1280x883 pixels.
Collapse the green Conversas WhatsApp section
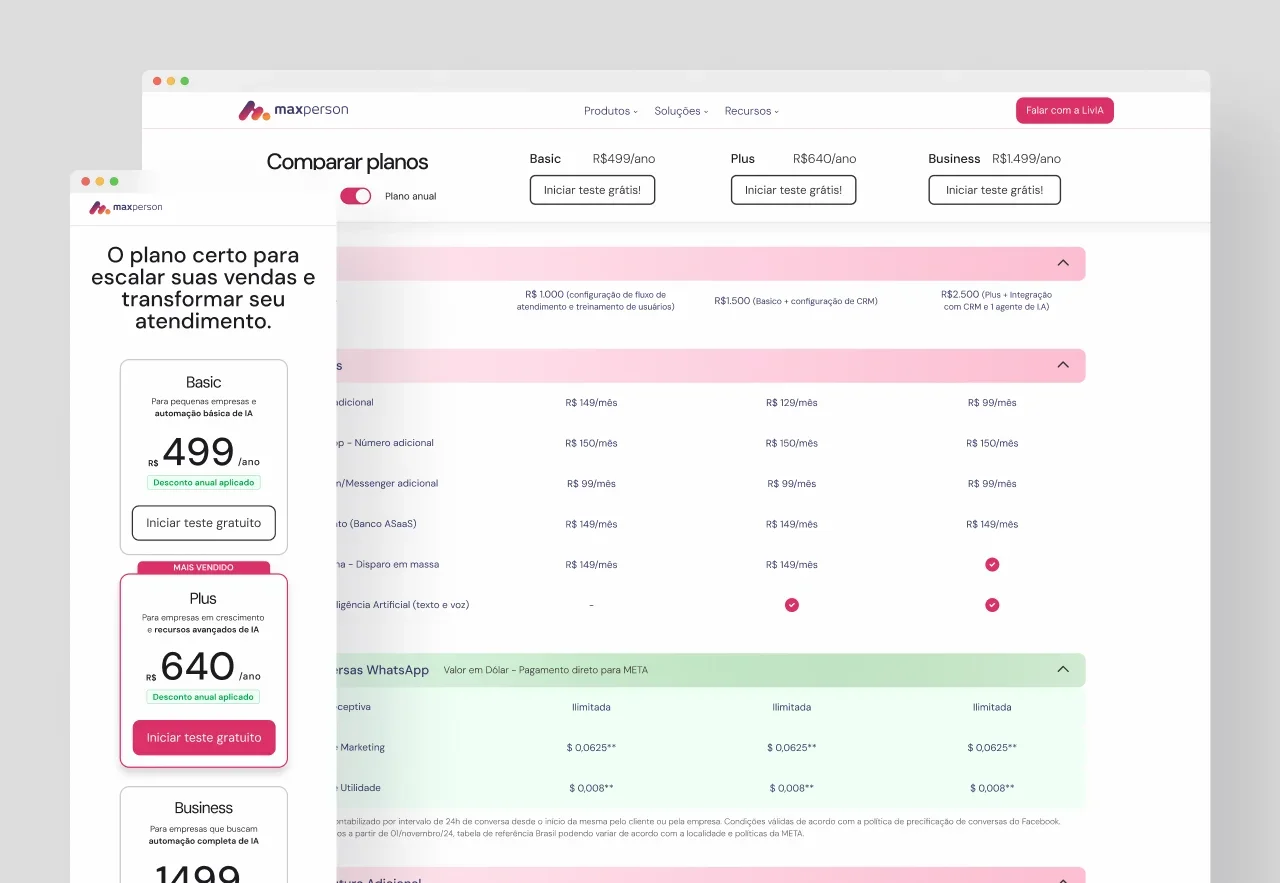(x=1063, y=669)
